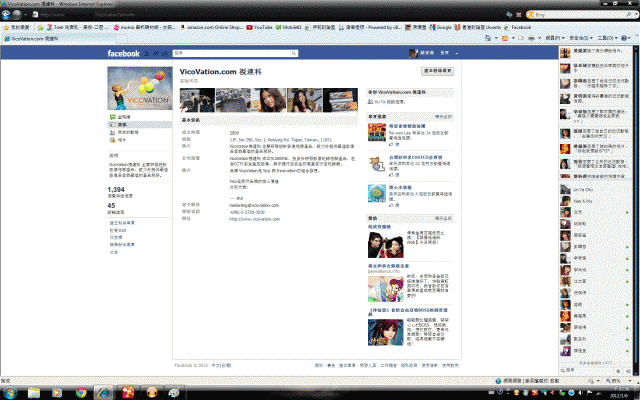Click the IE Home toolbar icon
This screenshot has width=640, height=400.
point(488,38)
